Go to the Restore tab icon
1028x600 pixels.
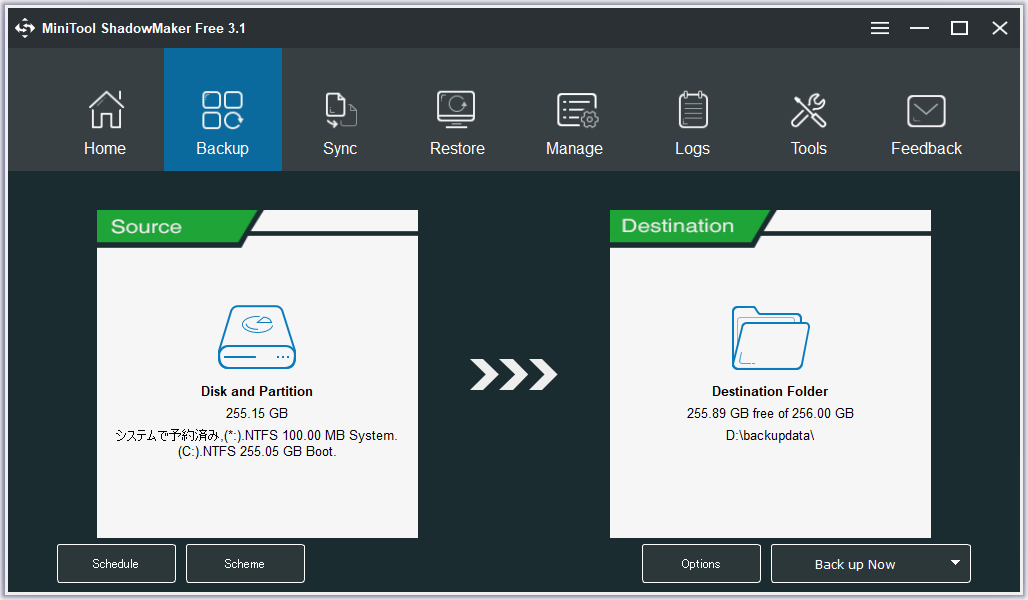click(x=456, y=109)
